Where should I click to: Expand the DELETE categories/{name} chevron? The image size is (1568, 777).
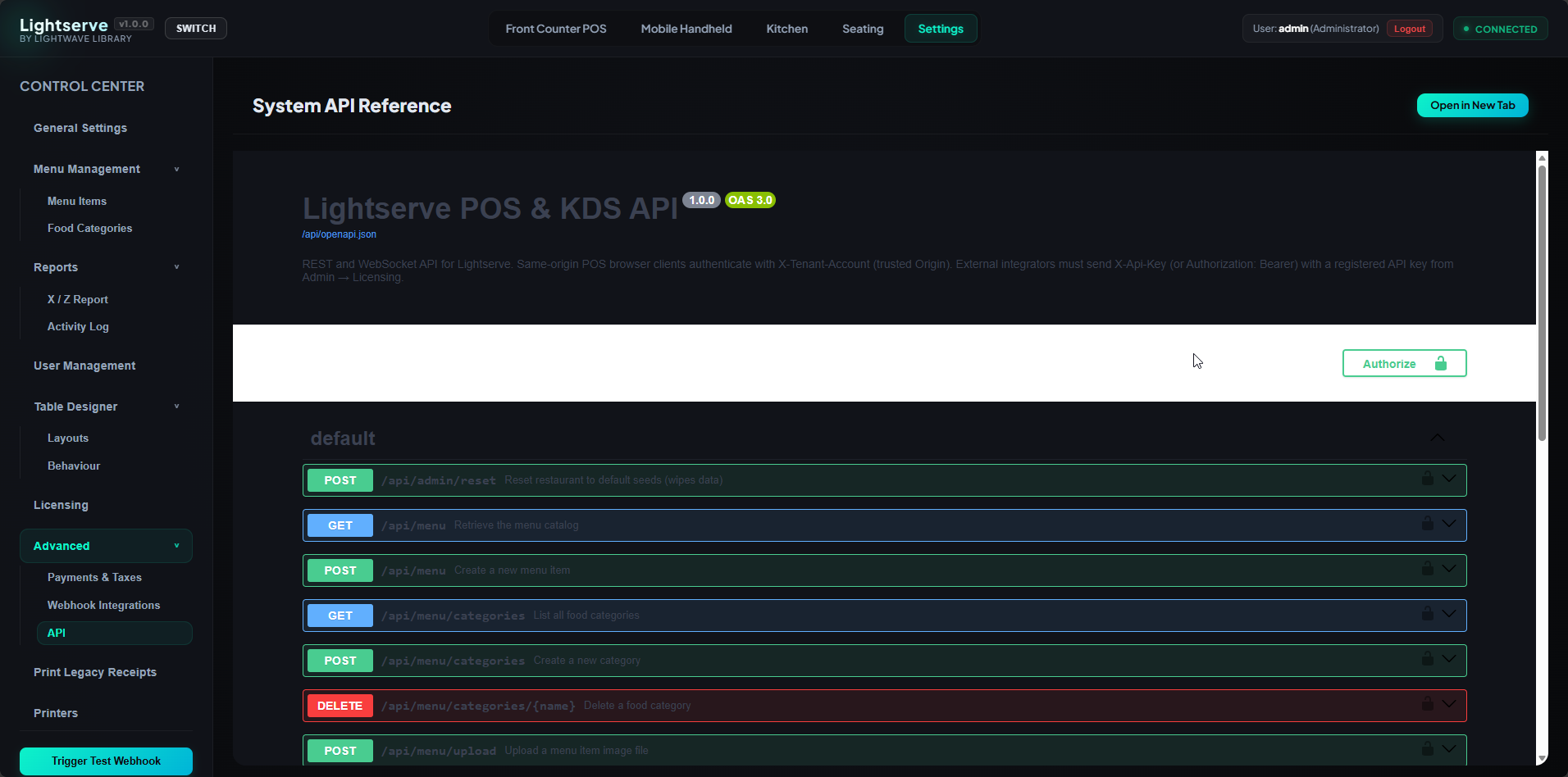pos(1449,704)
